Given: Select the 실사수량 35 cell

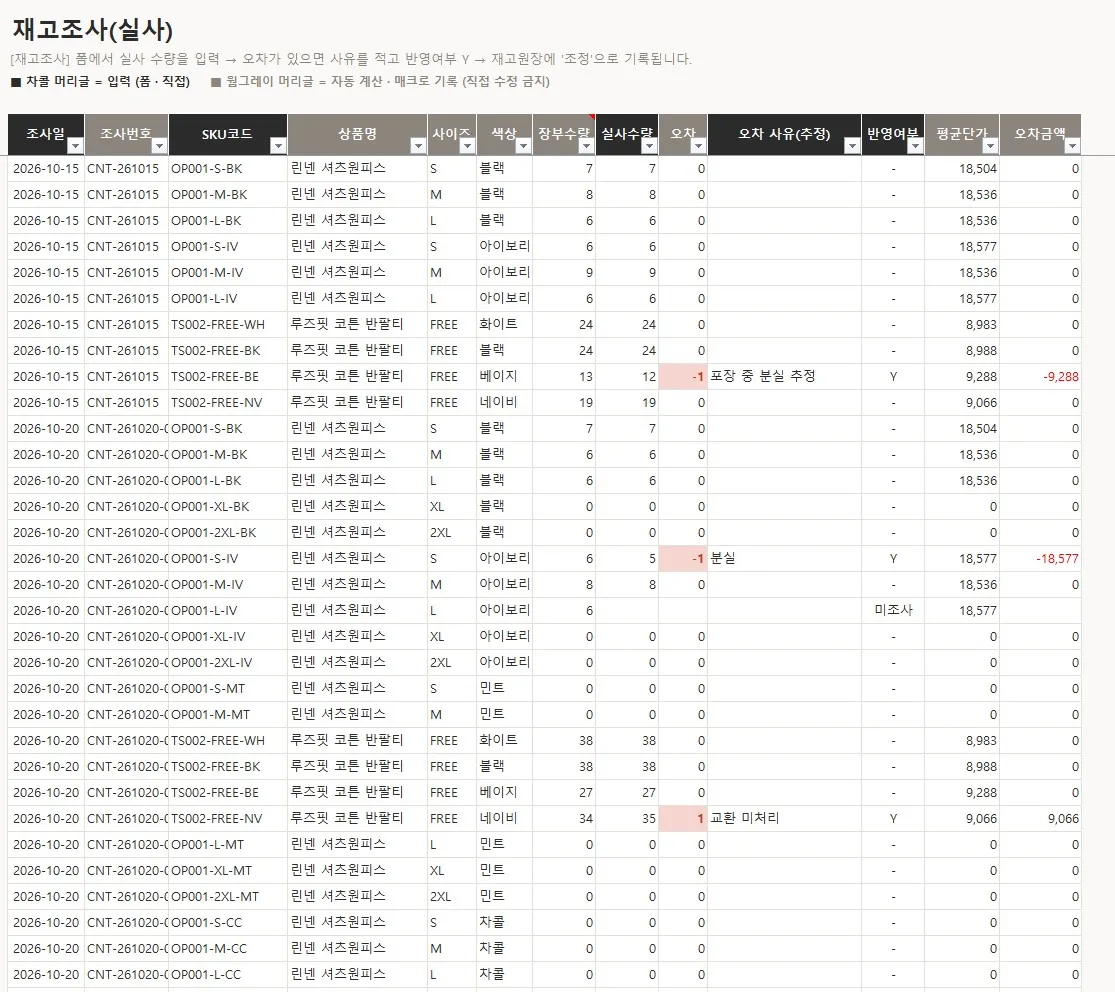Looking at the screenshot, I should (627, 818).
